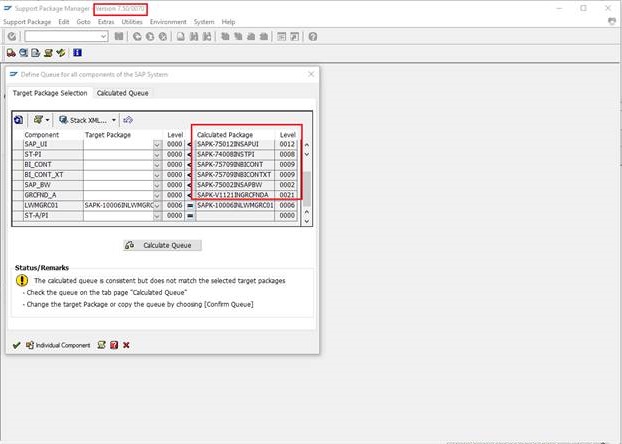Screen dimensions: 622x444
Task: Open Target Package dropdown for ST-PI row
Action: tap(157, 154)
